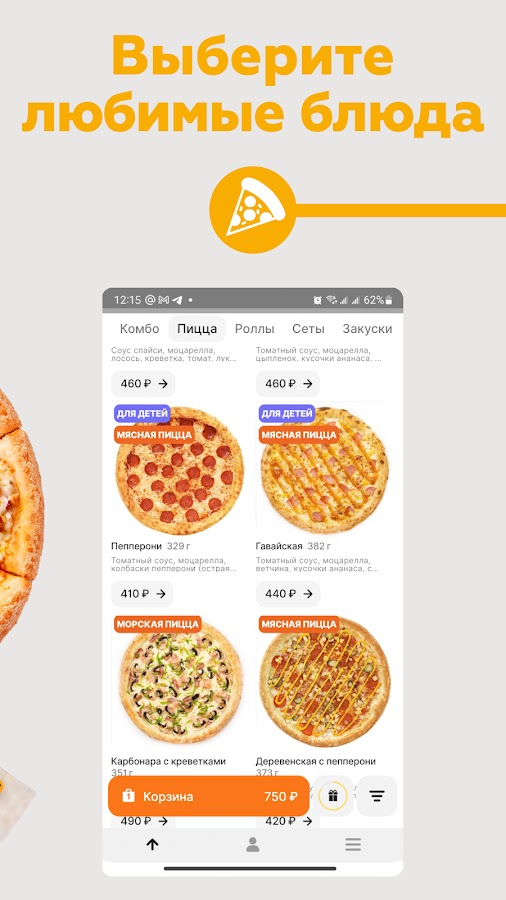Add Гавайская for 440 ₽
The height and width of the screenshot is (900, 506).
(x=288, y=593)
